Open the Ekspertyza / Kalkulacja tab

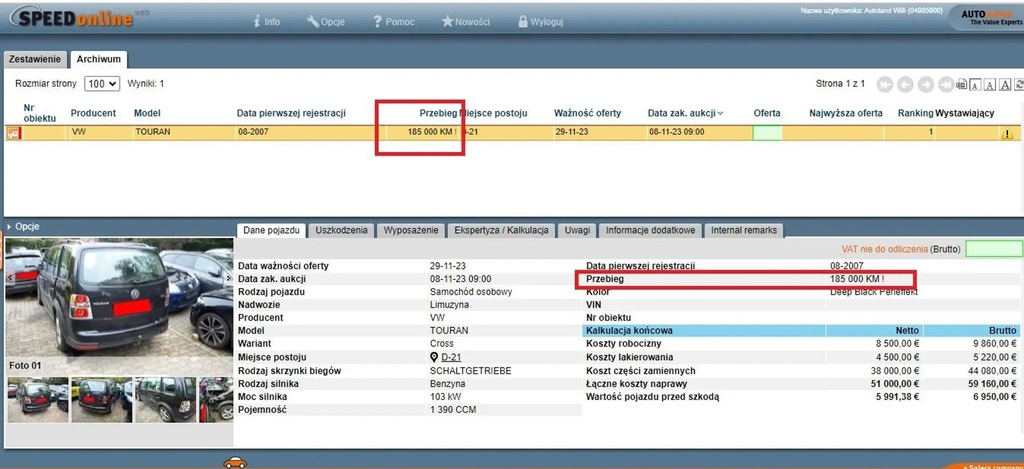502,231
